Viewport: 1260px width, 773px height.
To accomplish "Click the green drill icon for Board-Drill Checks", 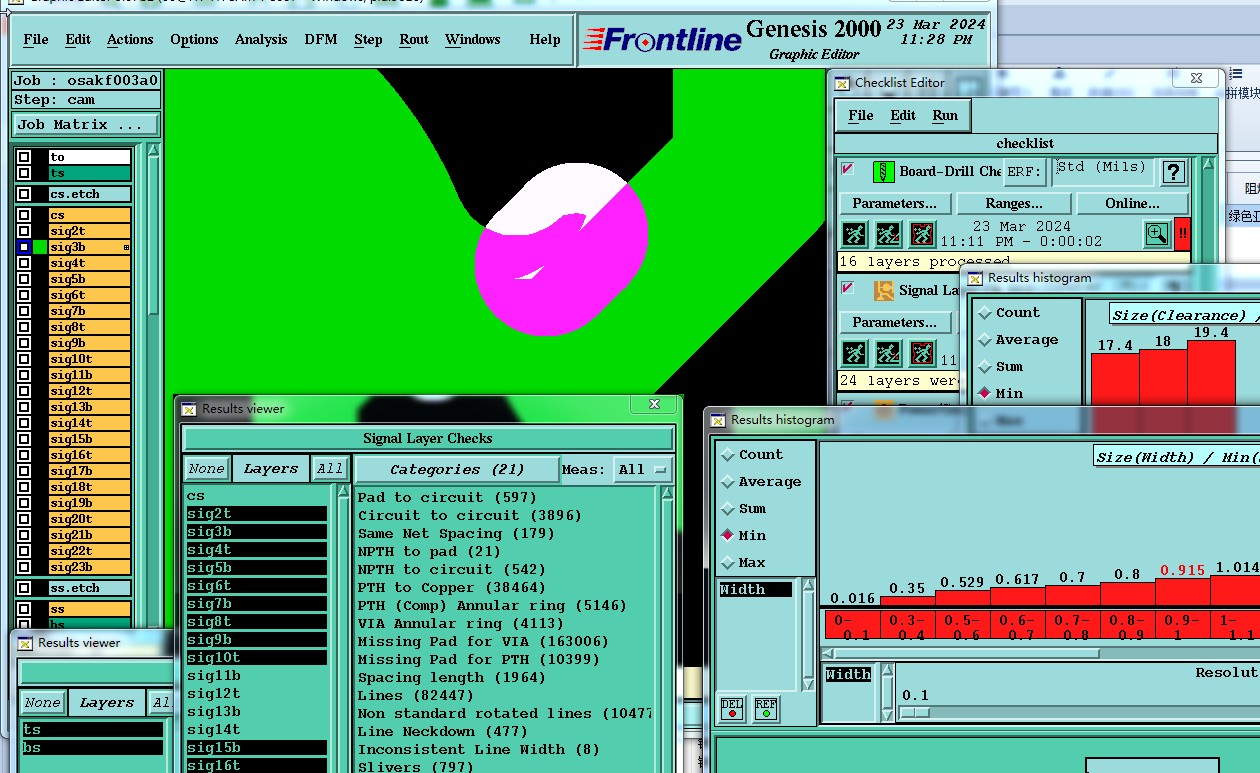I will 883,171.
